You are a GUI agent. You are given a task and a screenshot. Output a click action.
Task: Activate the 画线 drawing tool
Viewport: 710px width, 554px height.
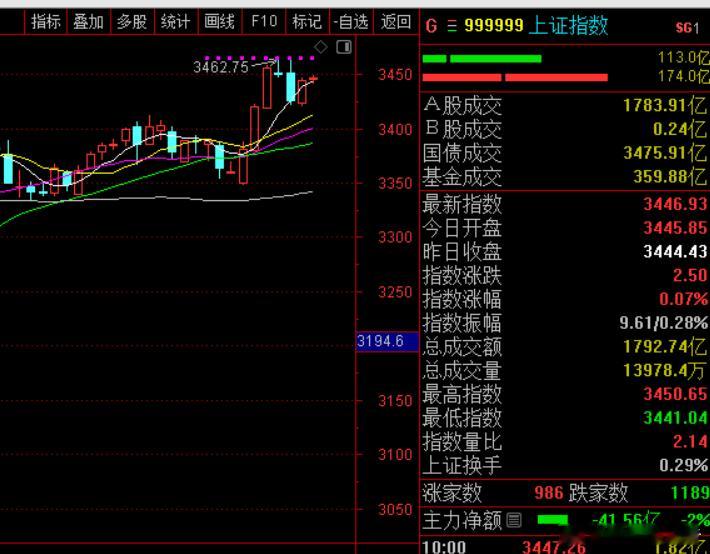click(219, 21)
